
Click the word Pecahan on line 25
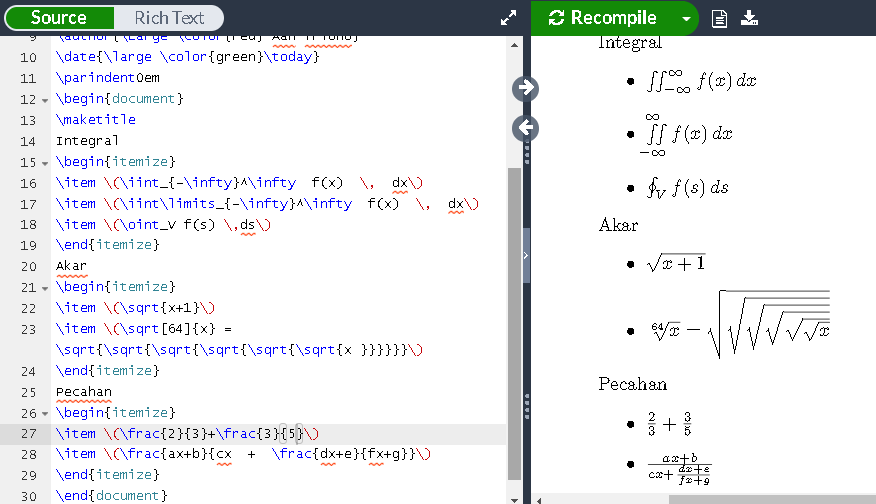(x=84, y=392)
